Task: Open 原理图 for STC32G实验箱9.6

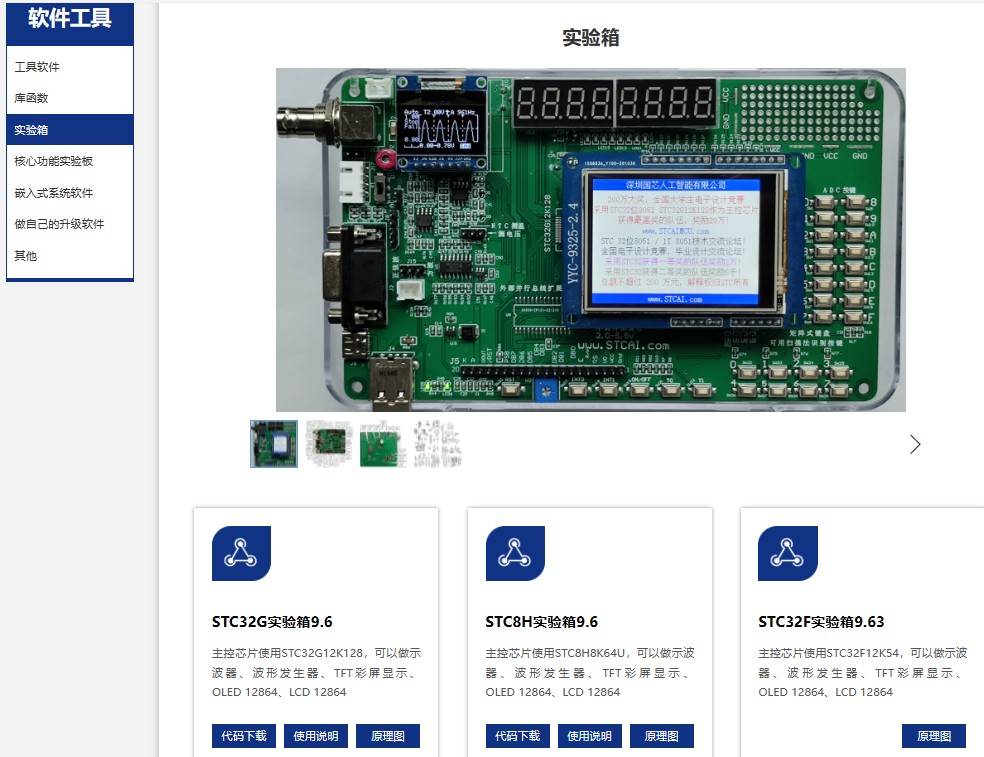Action: [388, 736]
